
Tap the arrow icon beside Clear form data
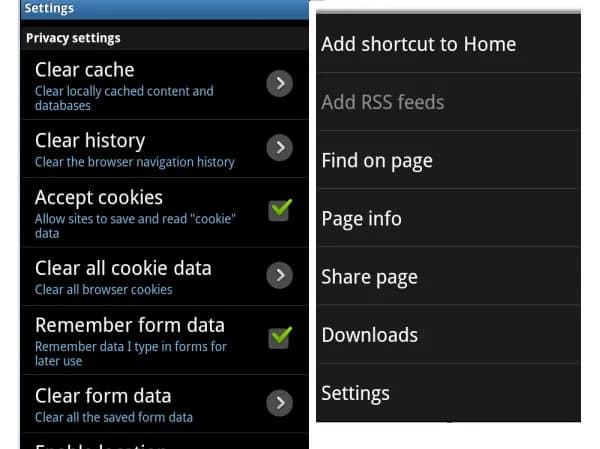point(280,403)
